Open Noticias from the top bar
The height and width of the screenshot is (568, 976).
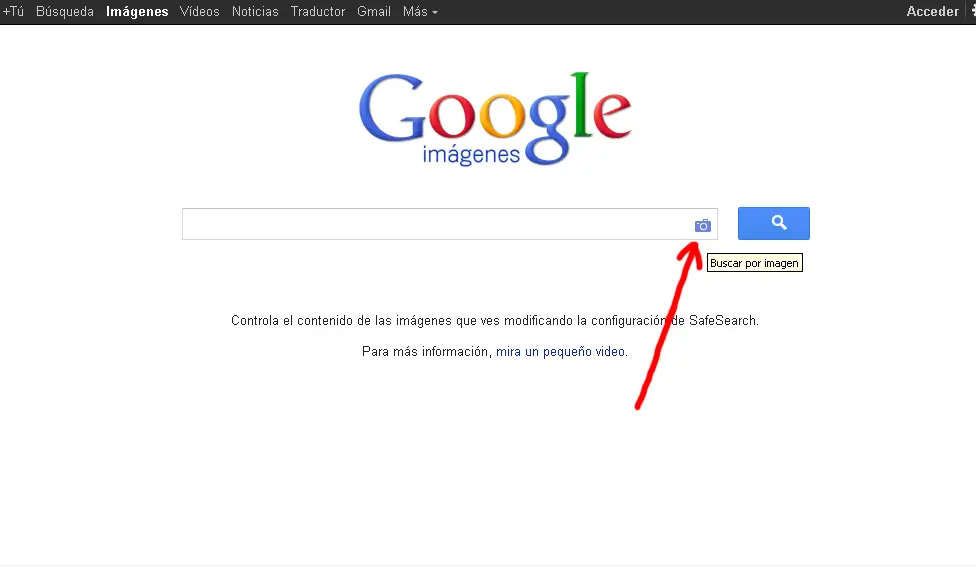255,11
